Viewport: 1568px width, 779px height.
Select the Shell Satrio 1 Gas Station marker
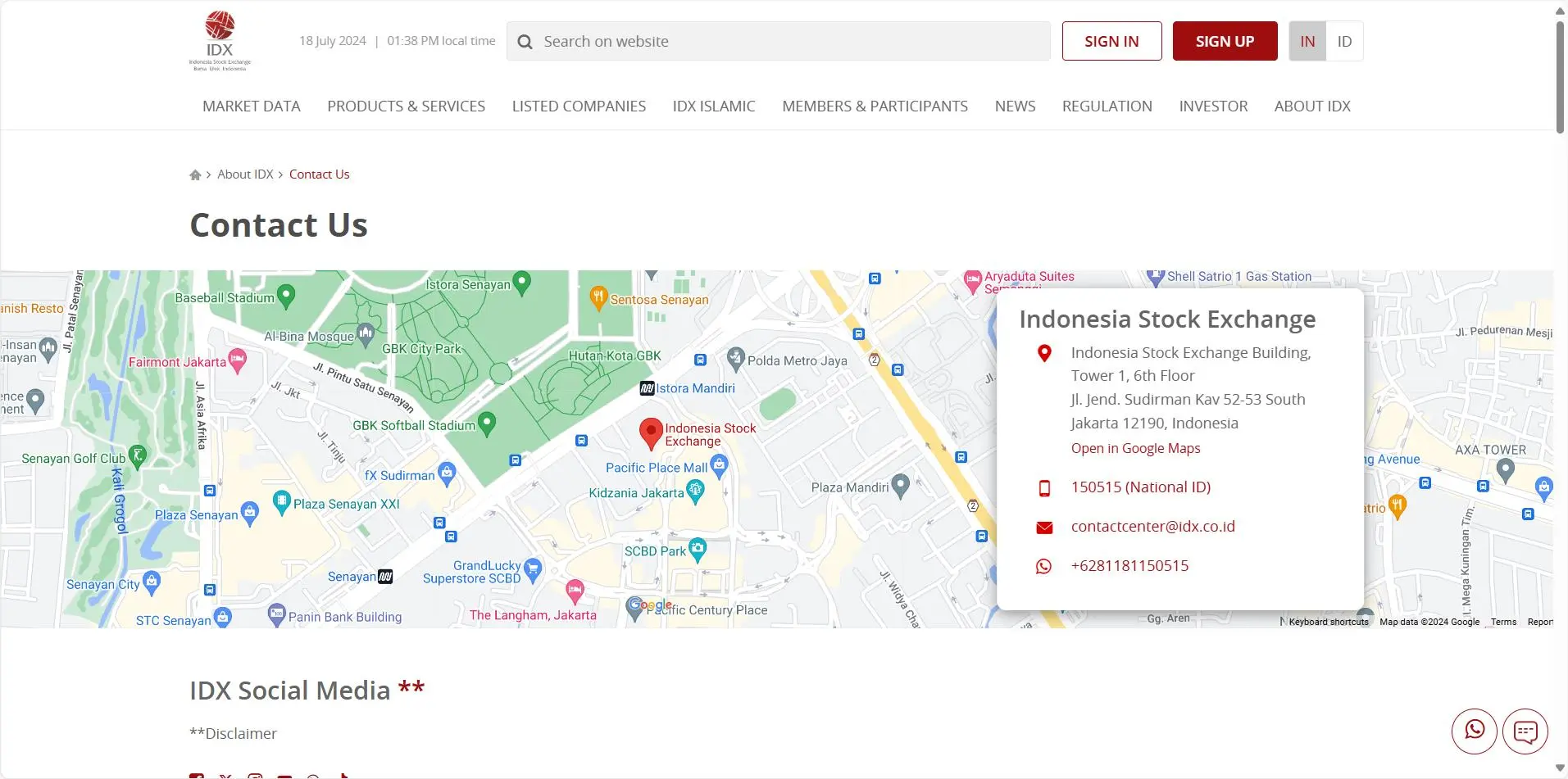point(1156,278)
